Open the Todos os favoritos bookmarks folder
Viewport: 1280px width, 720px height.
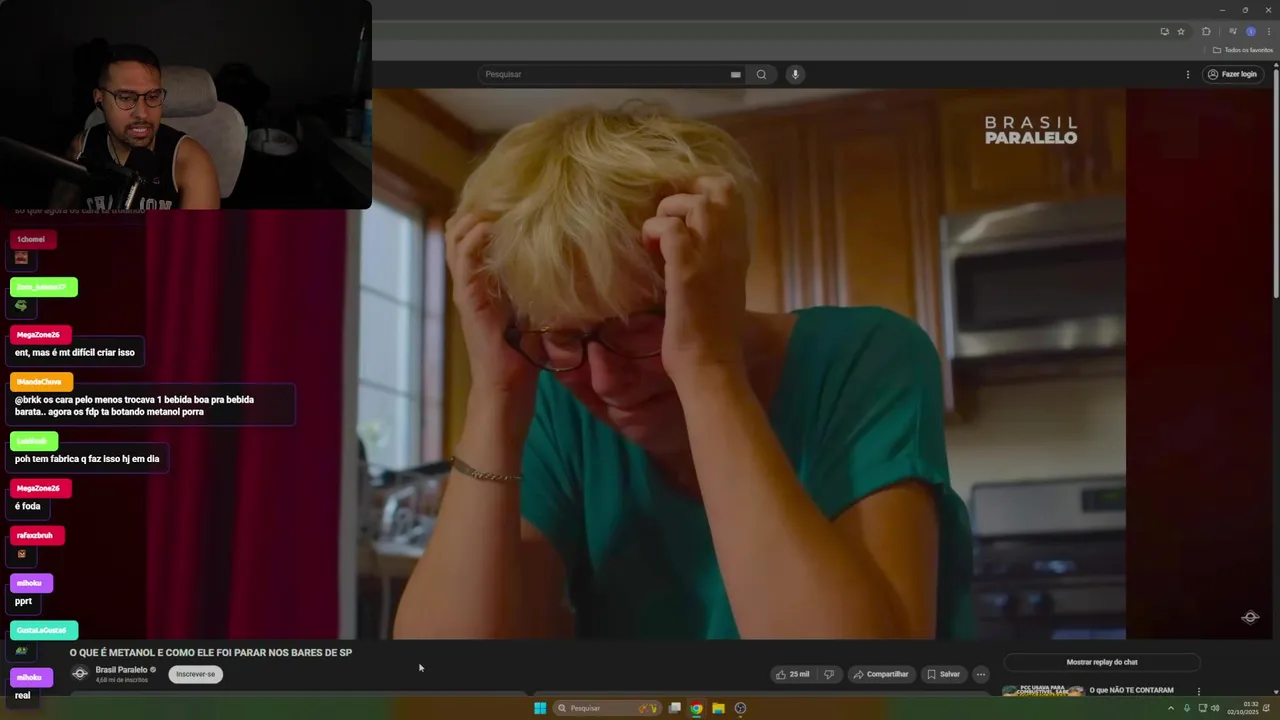[1243, 50]
